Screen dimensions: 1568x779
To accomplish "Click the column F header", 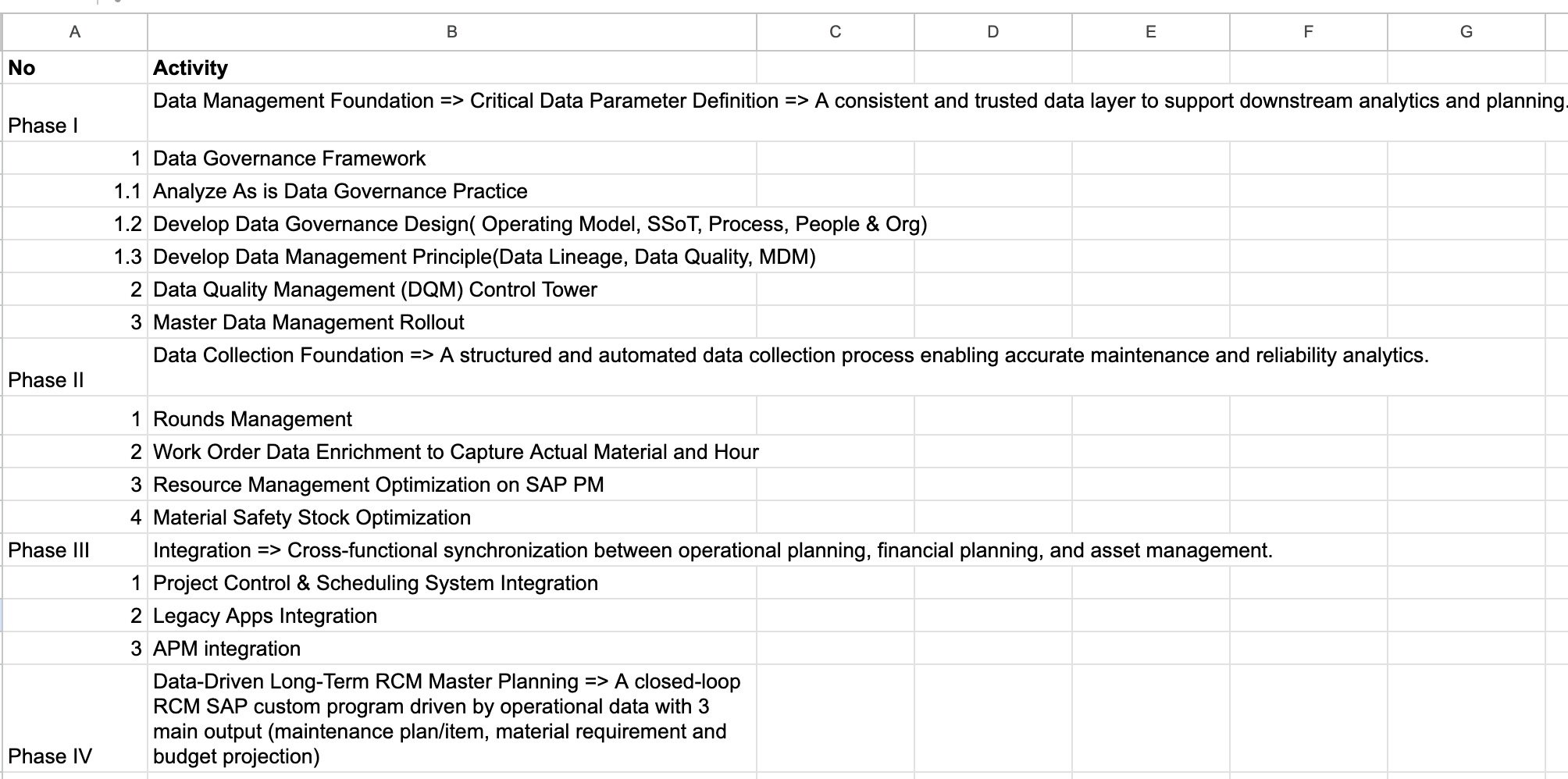I will click(x=1308, y=32).
